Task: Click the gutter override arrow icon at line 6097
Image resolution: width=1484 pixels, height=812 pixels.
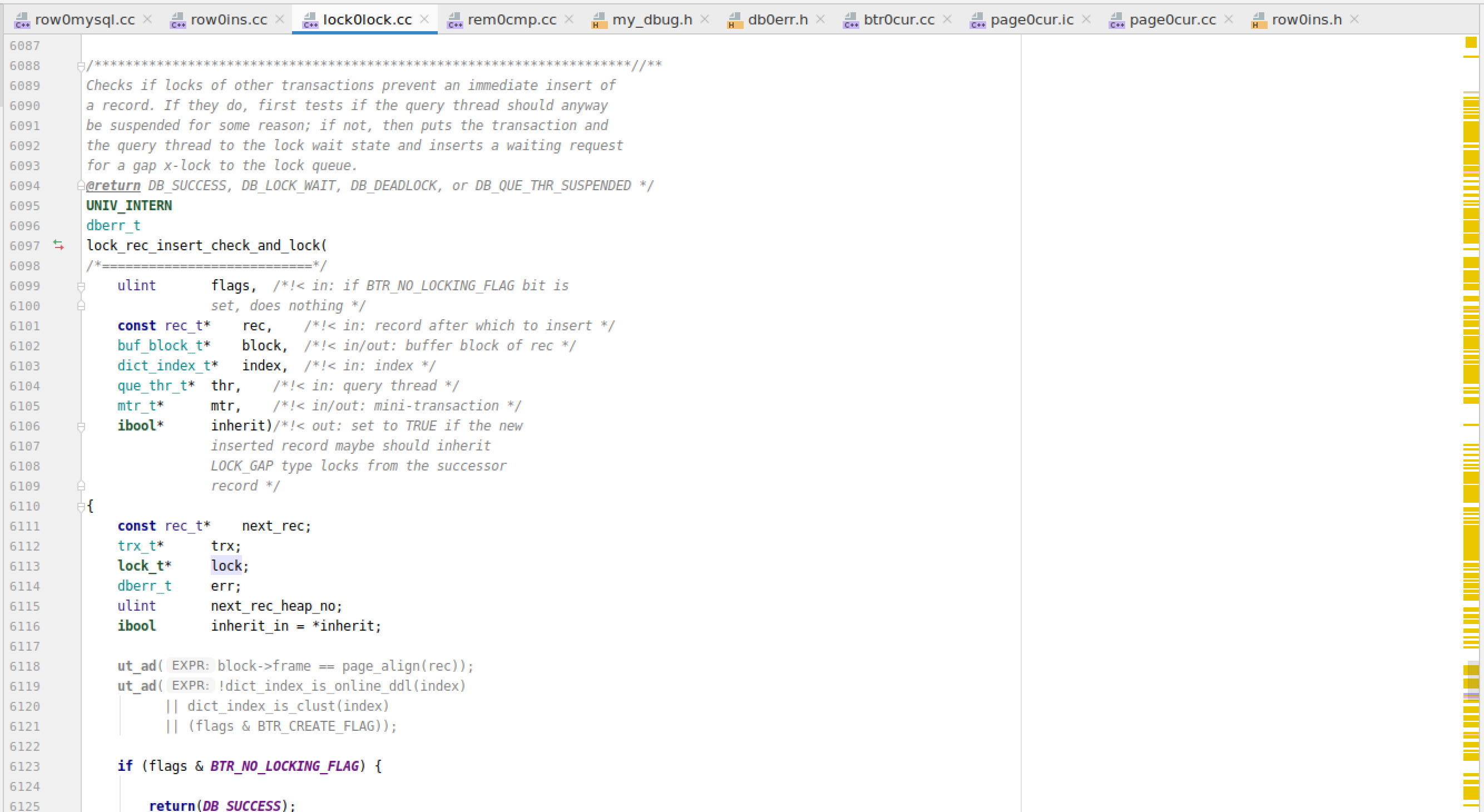Action: point(58,245)
